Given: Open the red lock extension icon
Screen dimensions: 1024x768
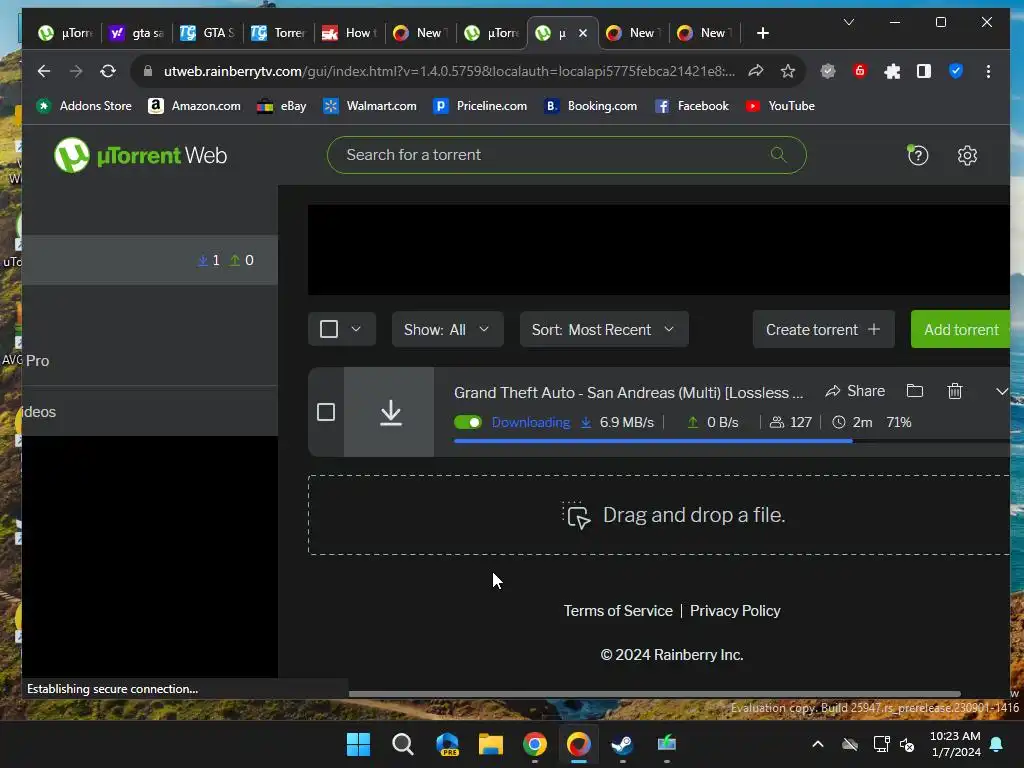Looking at the screenshot, I should point(859,71).
